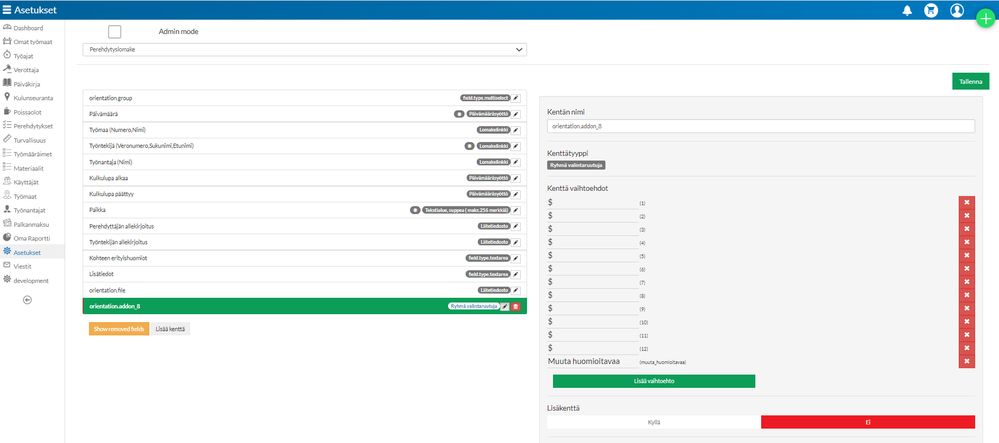999x443 pixels.
Task: Edit Kohteen erityishuomiot via its pencil icon
Action: 516,258
